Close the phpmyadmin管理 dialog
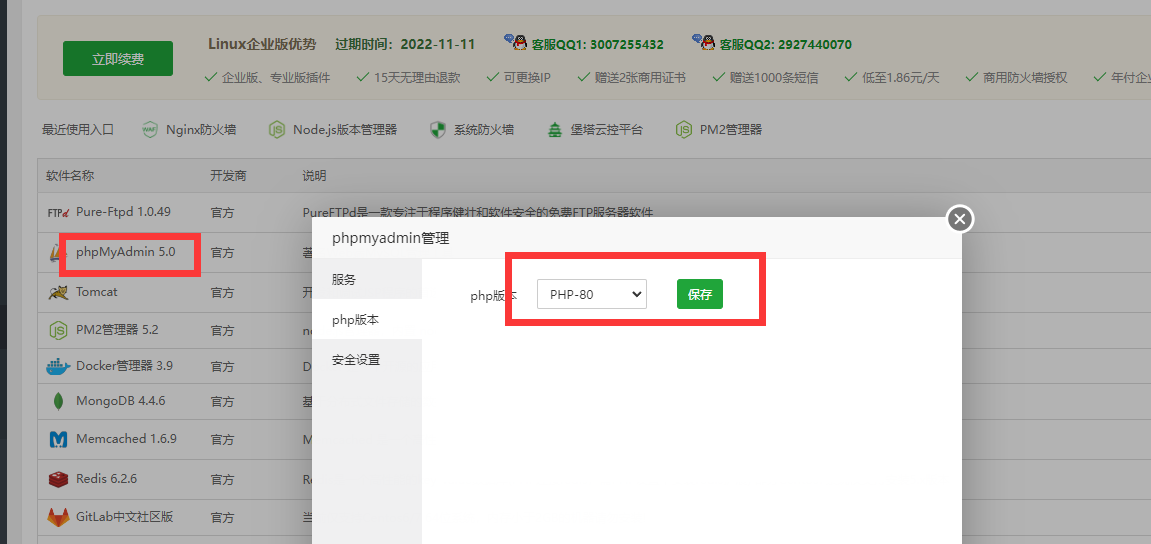The image size is (1151, 544). [x=960, y=220]
